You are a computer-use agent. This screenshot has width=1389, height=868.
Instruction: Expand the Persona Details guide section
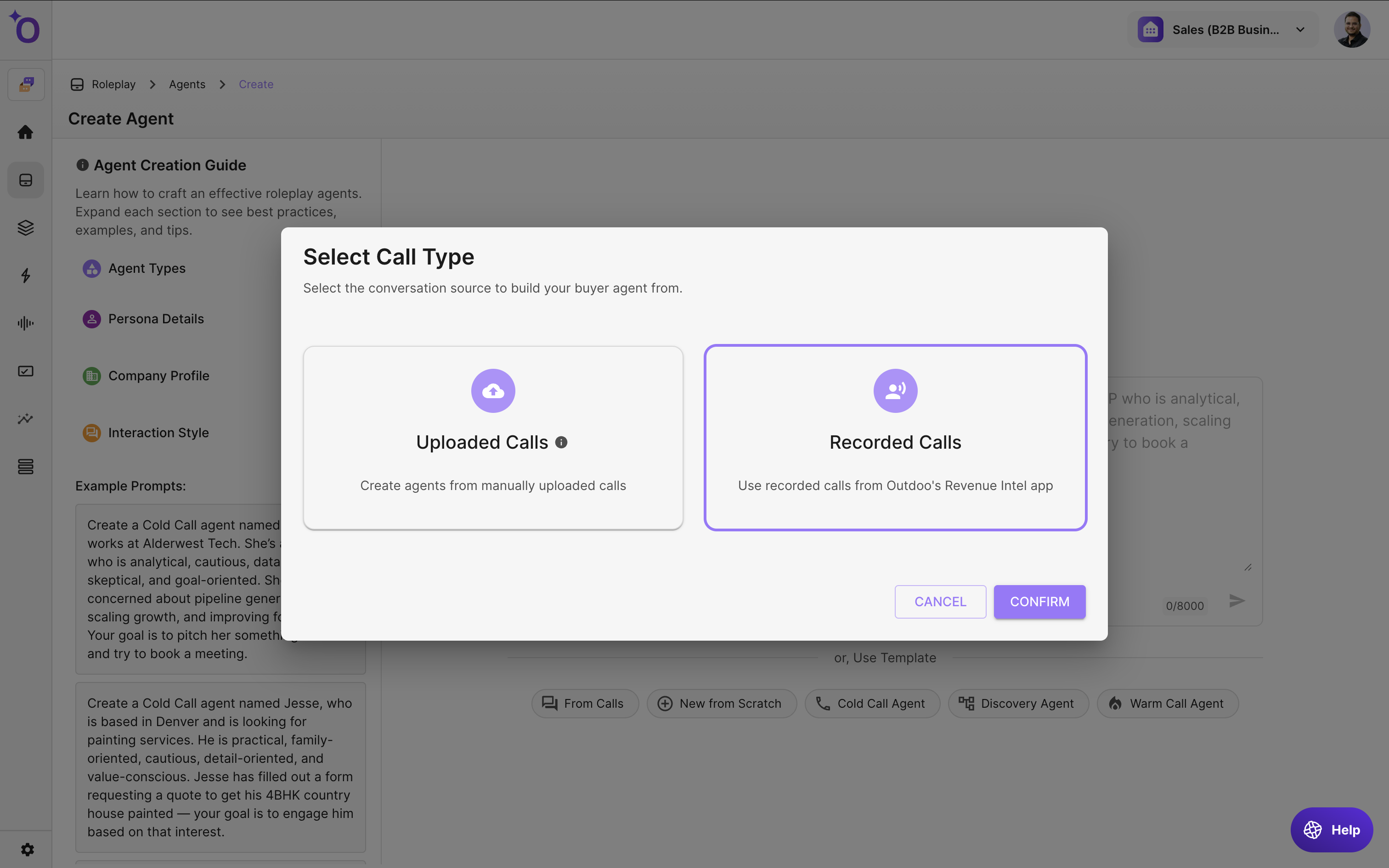156,319
